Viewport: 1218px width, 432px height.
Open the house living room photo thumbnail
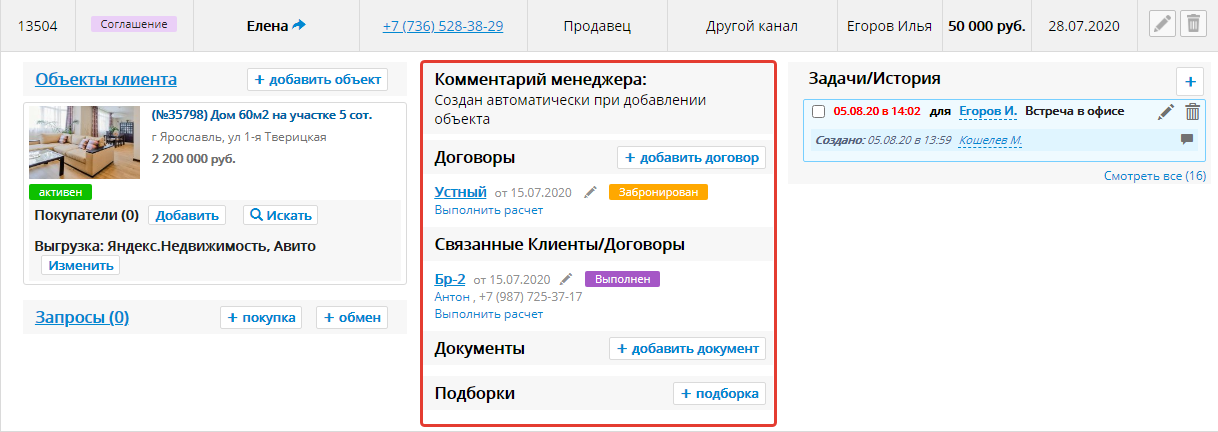[84, 143]
